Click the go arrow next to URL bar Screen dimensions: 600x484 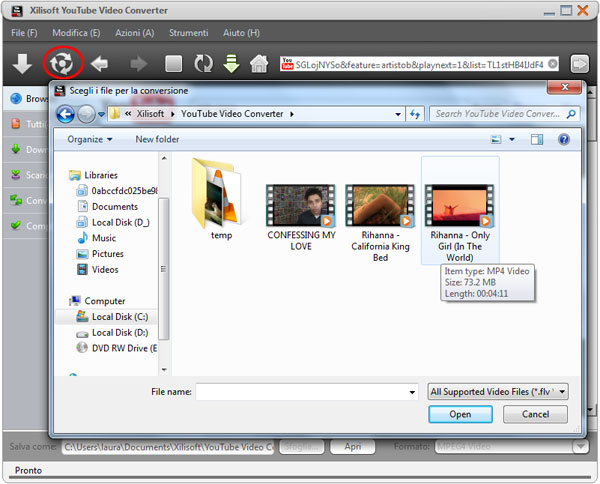579,64
